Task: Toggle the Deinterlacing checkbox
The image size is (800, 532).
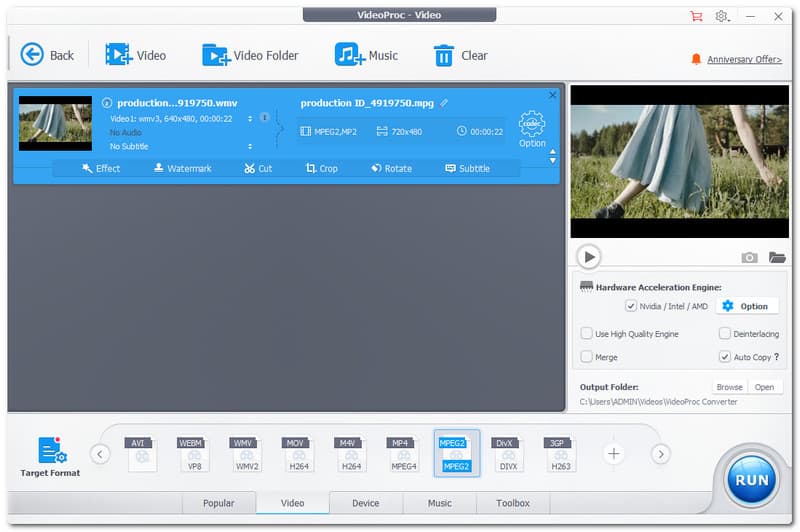Action: (725, 334)
